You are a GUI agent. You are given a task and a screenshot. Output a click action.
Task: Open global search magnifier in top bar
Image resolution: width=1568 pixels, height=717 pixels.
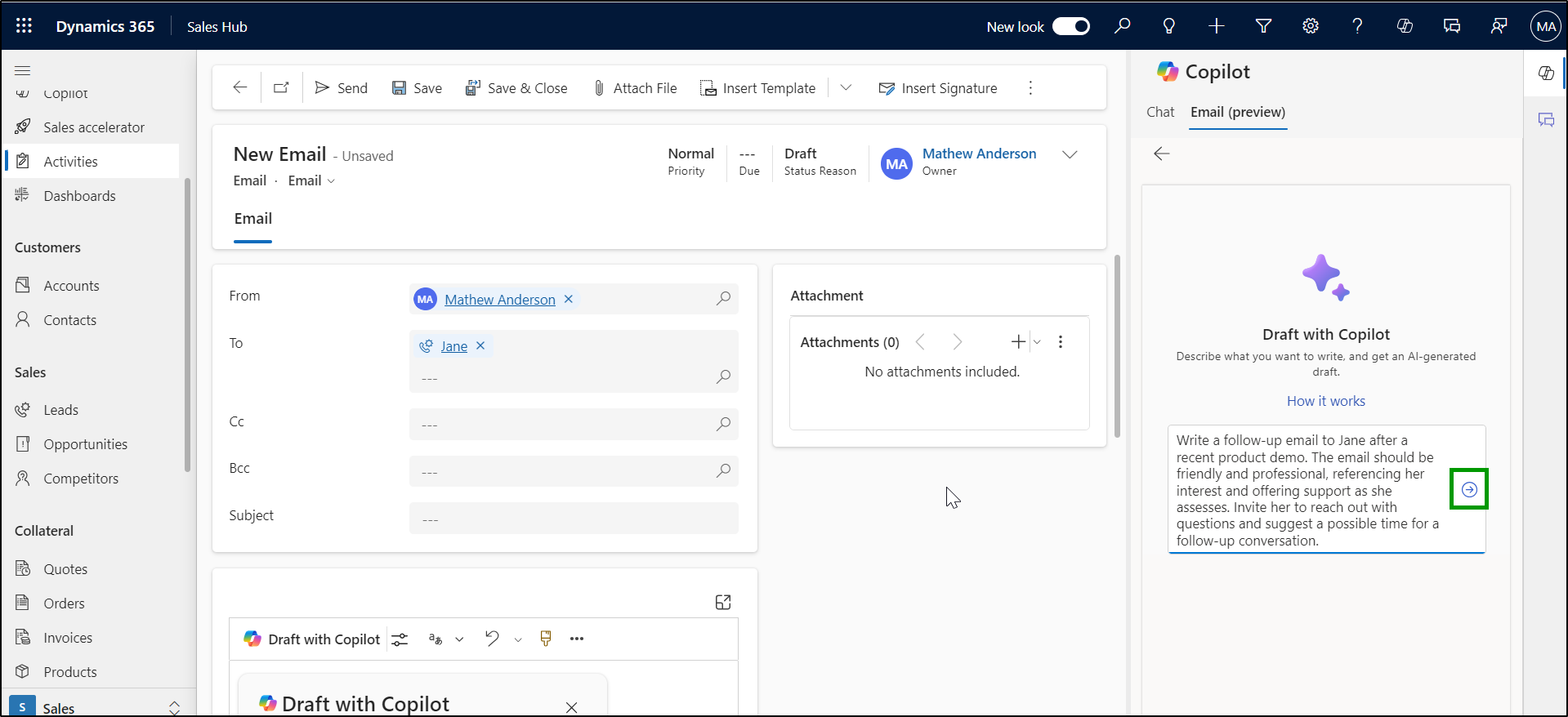coord(1123,26)
